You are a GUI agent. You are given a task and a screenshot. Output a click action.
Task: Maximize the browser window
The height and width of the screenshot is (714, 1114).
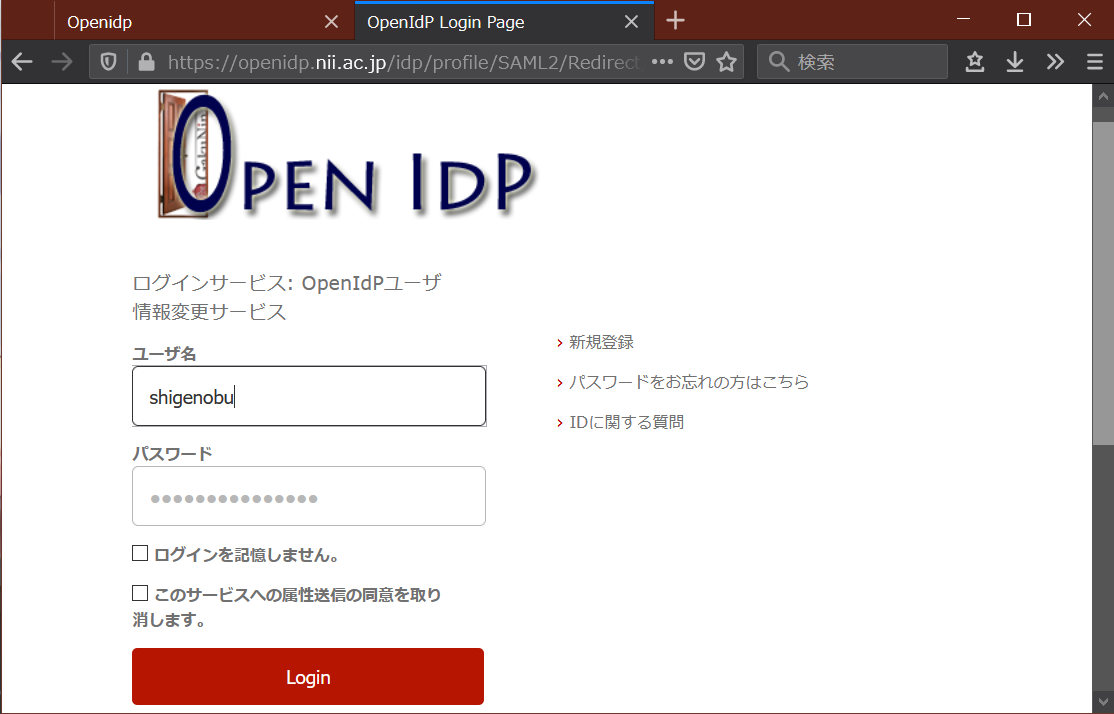[x=1024, y=20]
